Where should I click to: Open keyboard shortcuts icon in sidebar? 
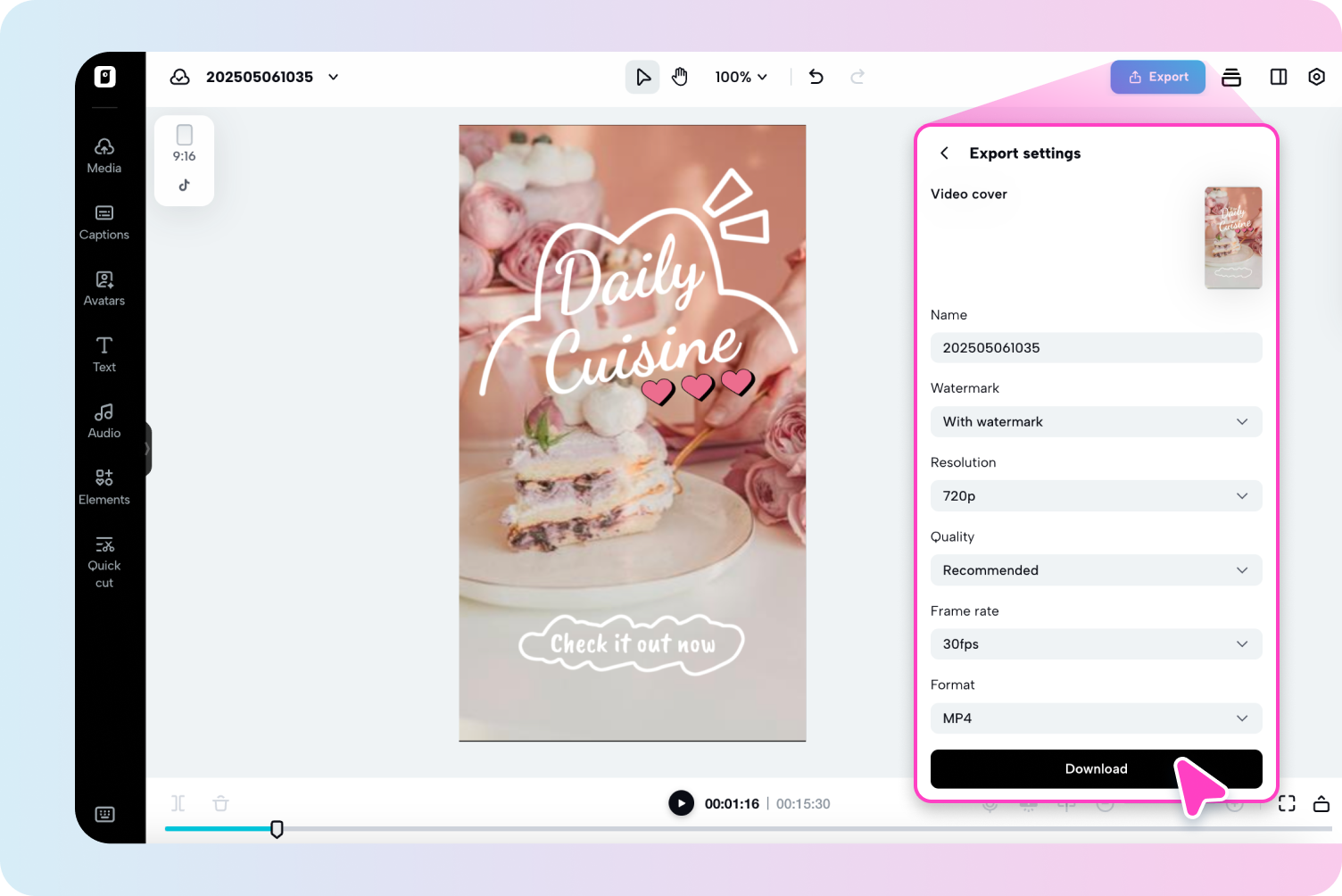(x=105, y=814)
